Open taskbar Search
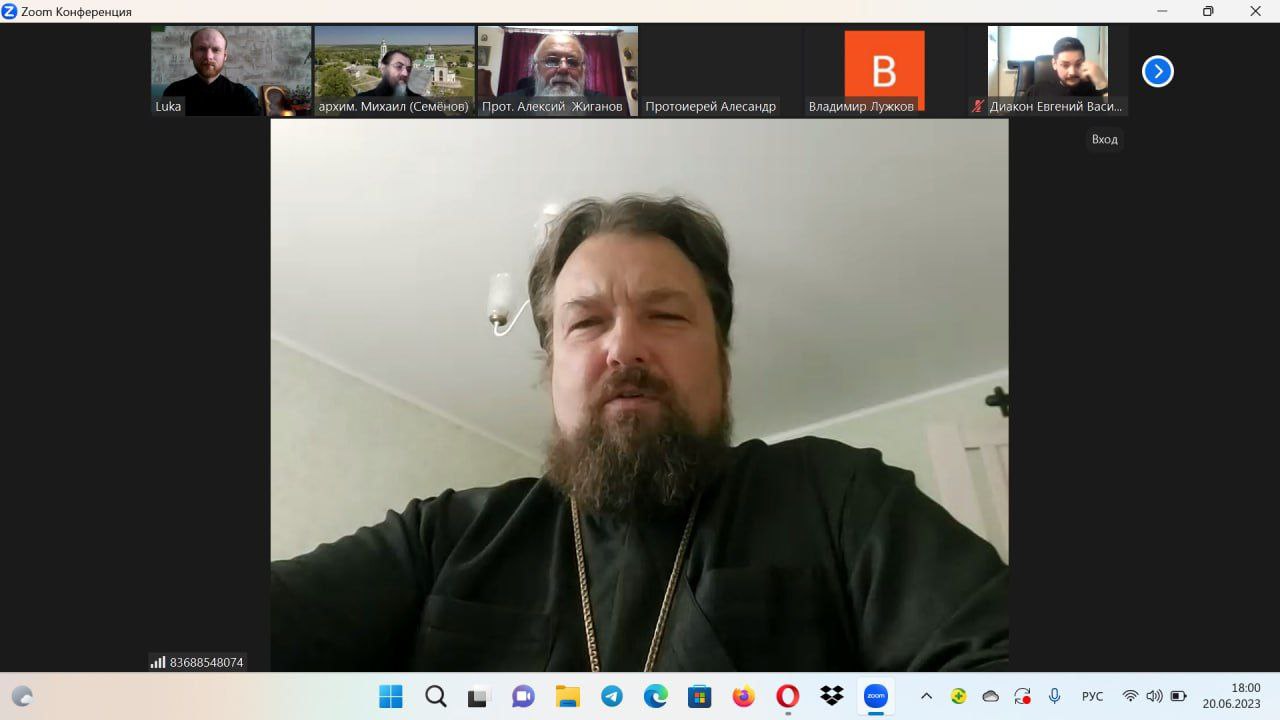Viewport: 1280px width, 720px height. (435, 696)
